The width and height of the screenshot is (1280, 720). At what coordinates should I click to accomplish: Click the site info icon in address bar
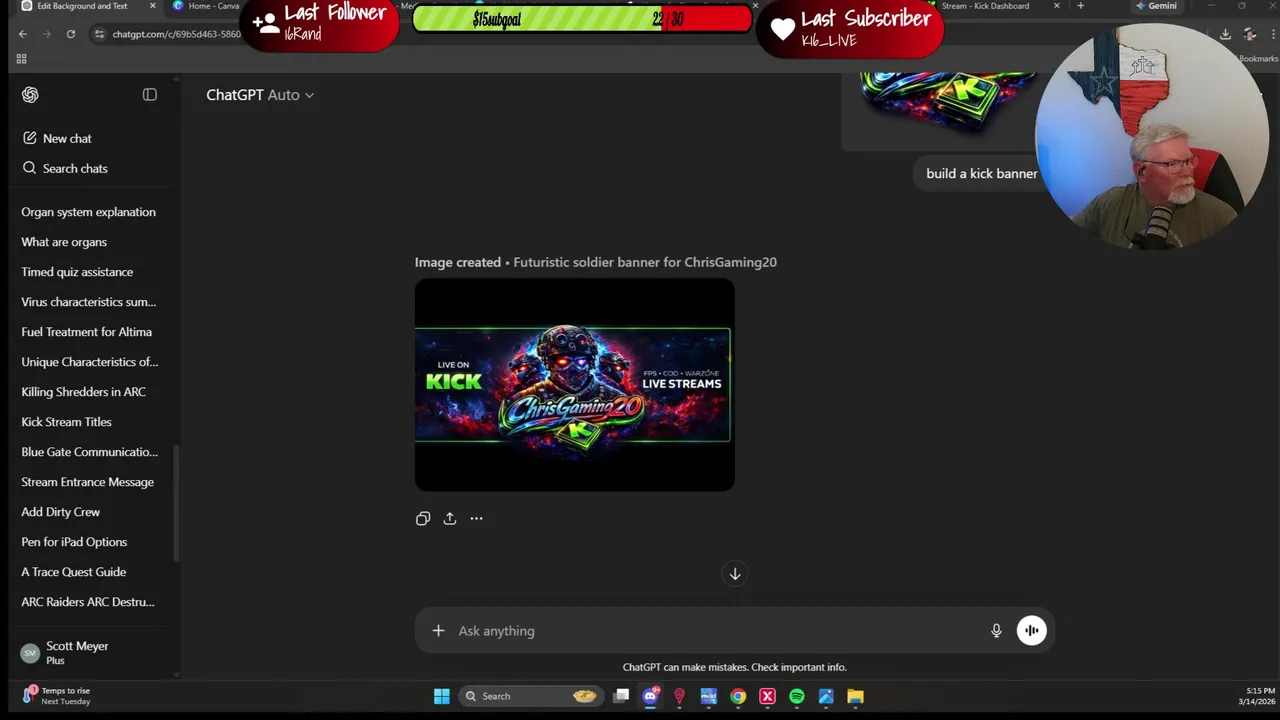point(98,34)
